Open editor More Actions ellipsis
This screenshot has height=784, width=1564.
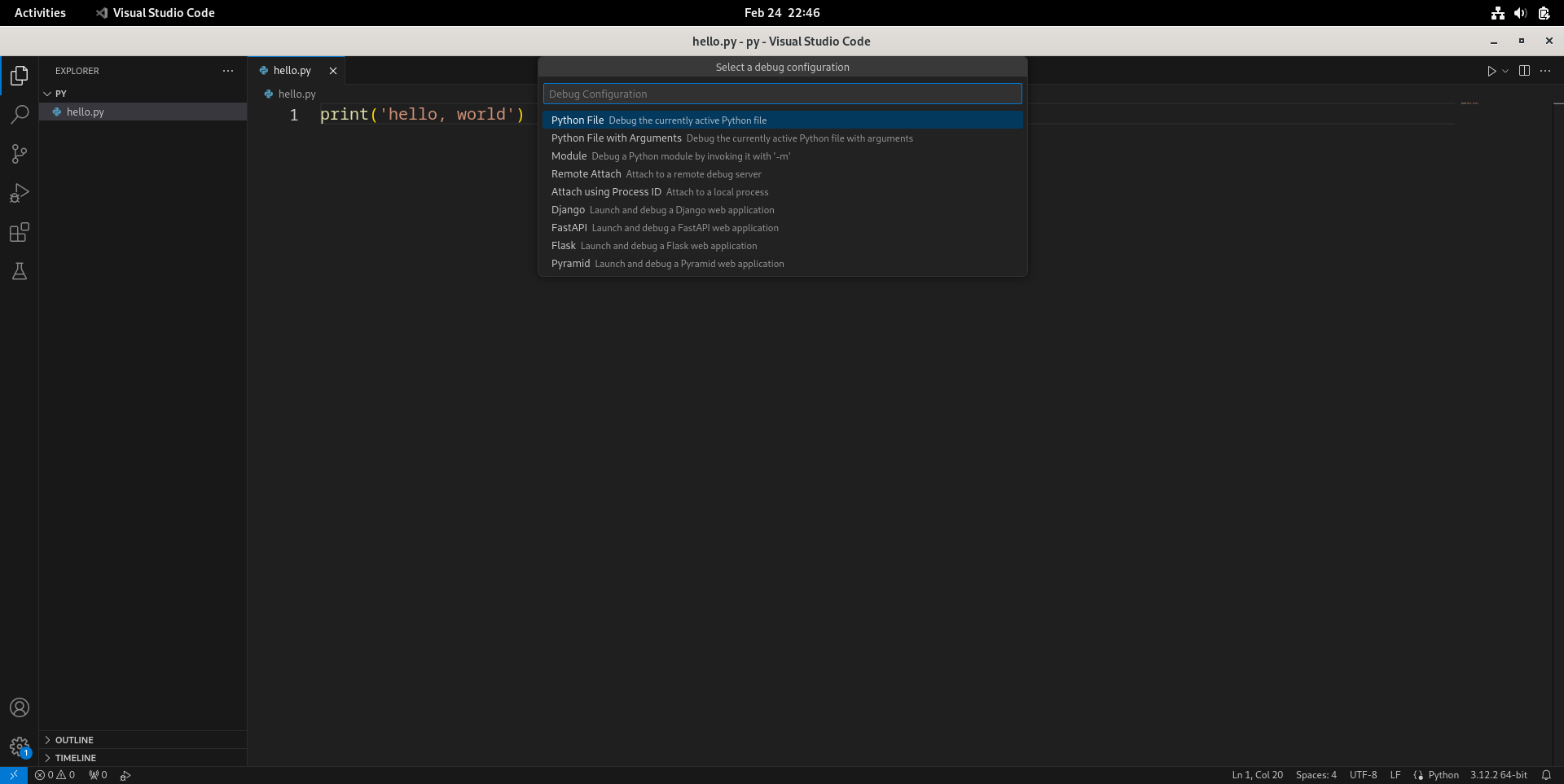1545,71
